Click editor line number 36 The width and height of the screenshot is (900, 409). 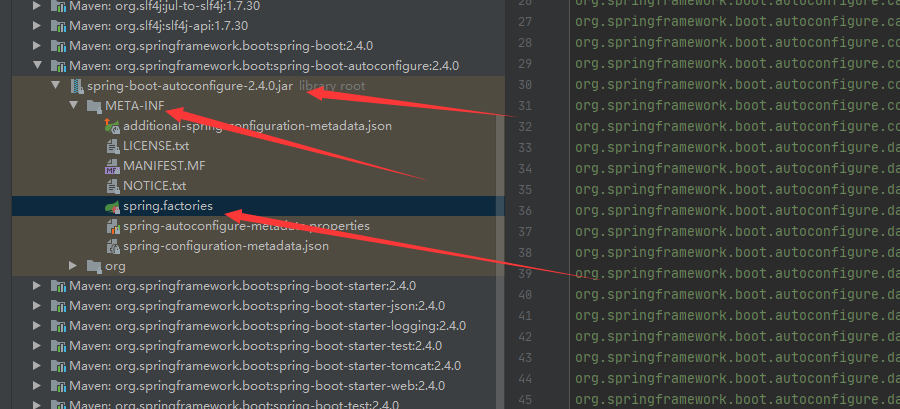525,211
